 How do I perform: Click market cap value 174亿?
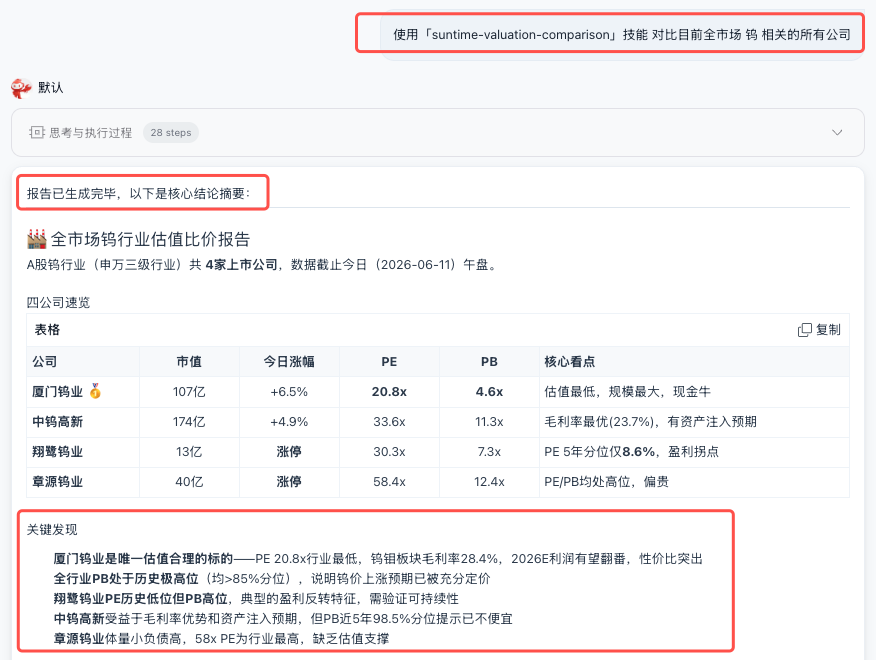click(189, 422)
